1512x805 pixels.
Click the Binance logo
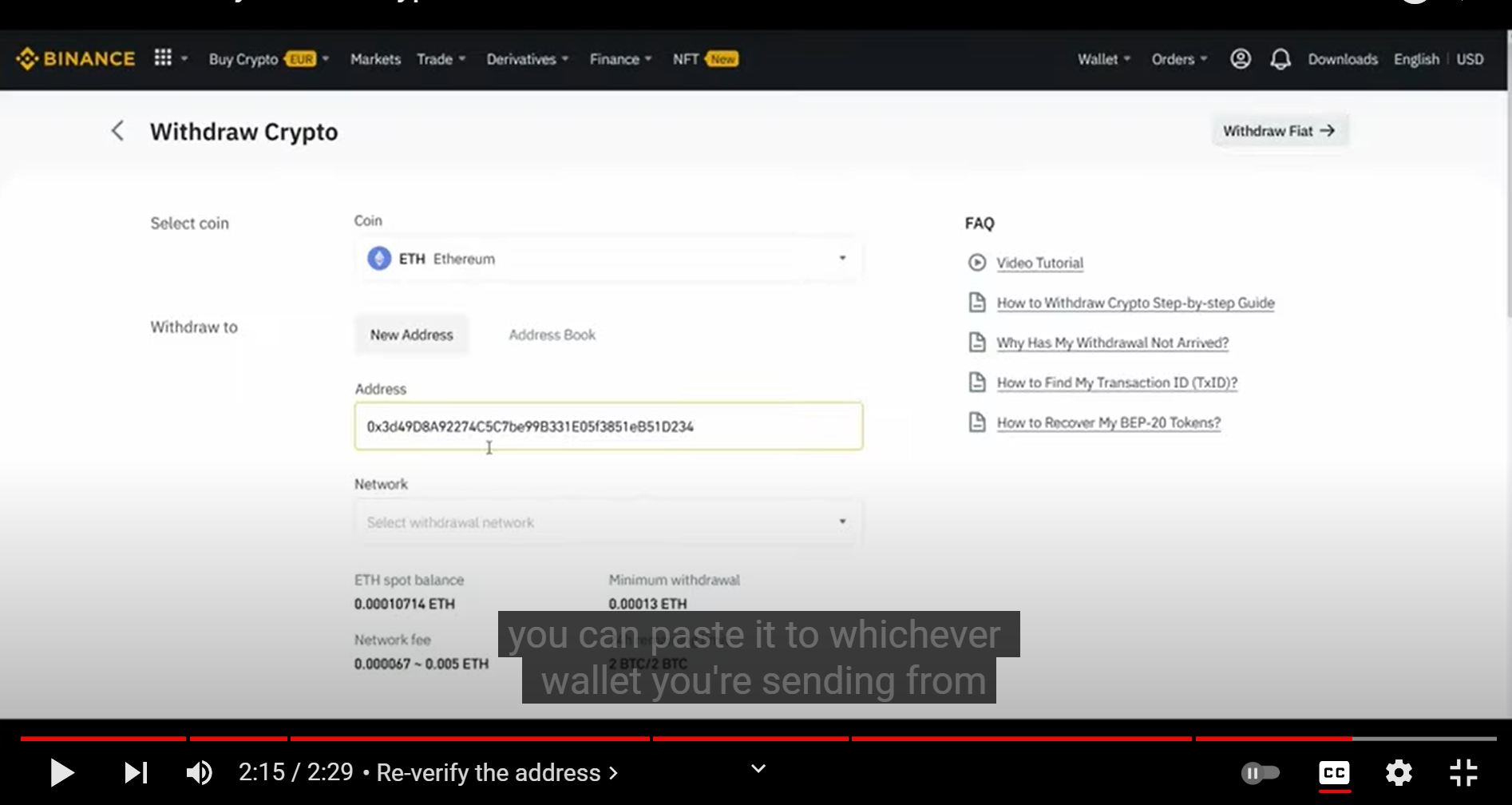[75, 58]
